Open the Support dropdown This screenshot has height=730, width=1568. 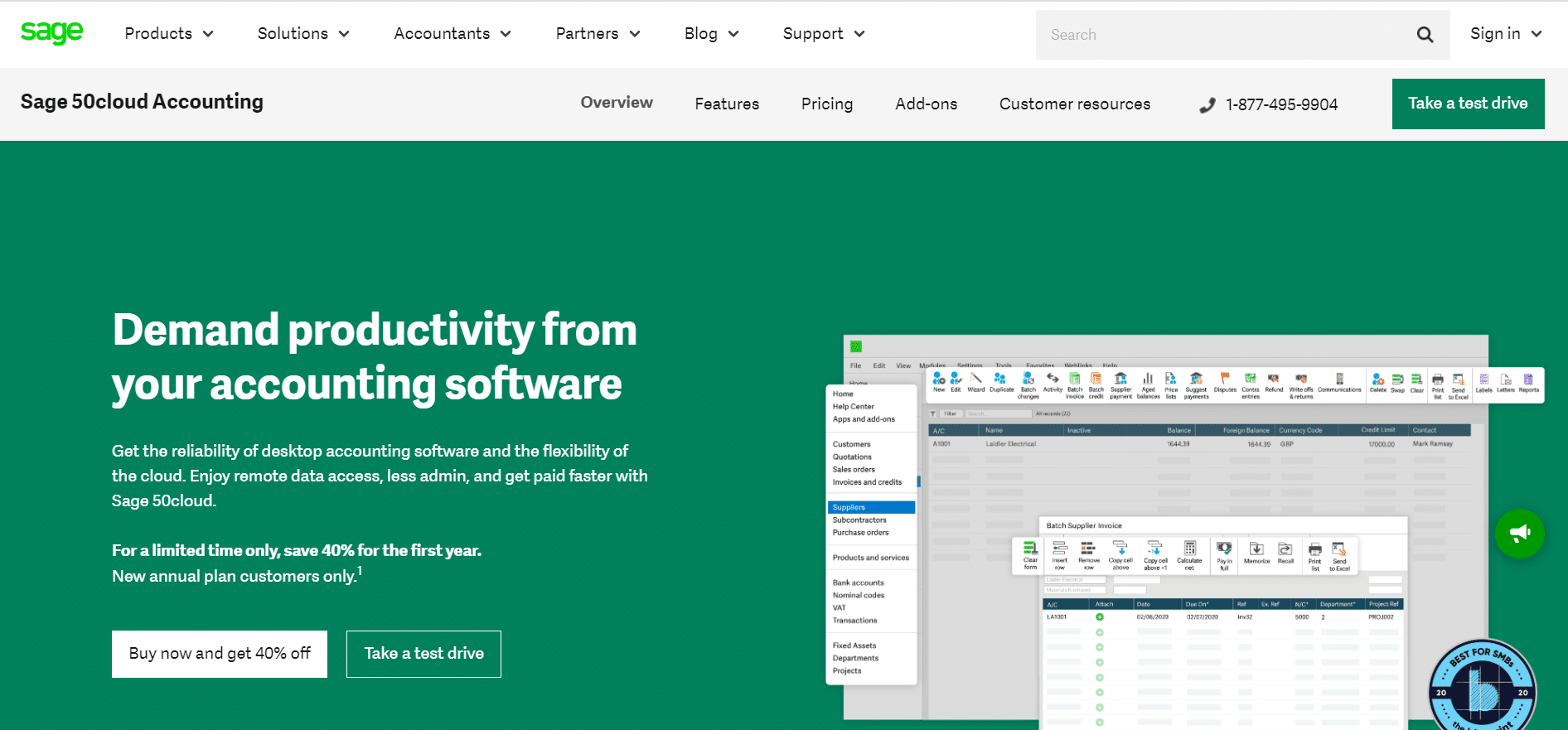pos(824,34)
